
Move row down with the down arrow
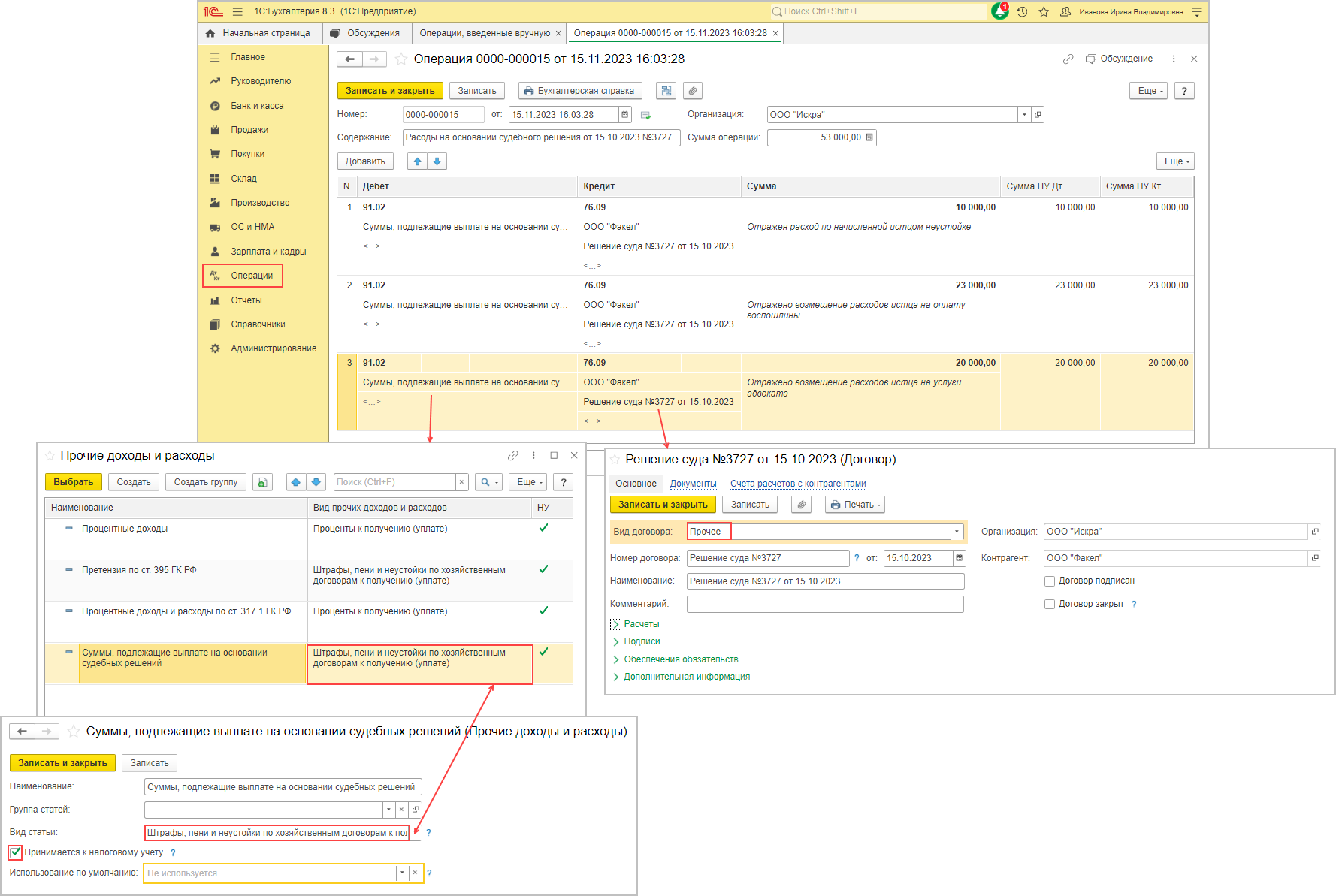[x=437, y=161]
